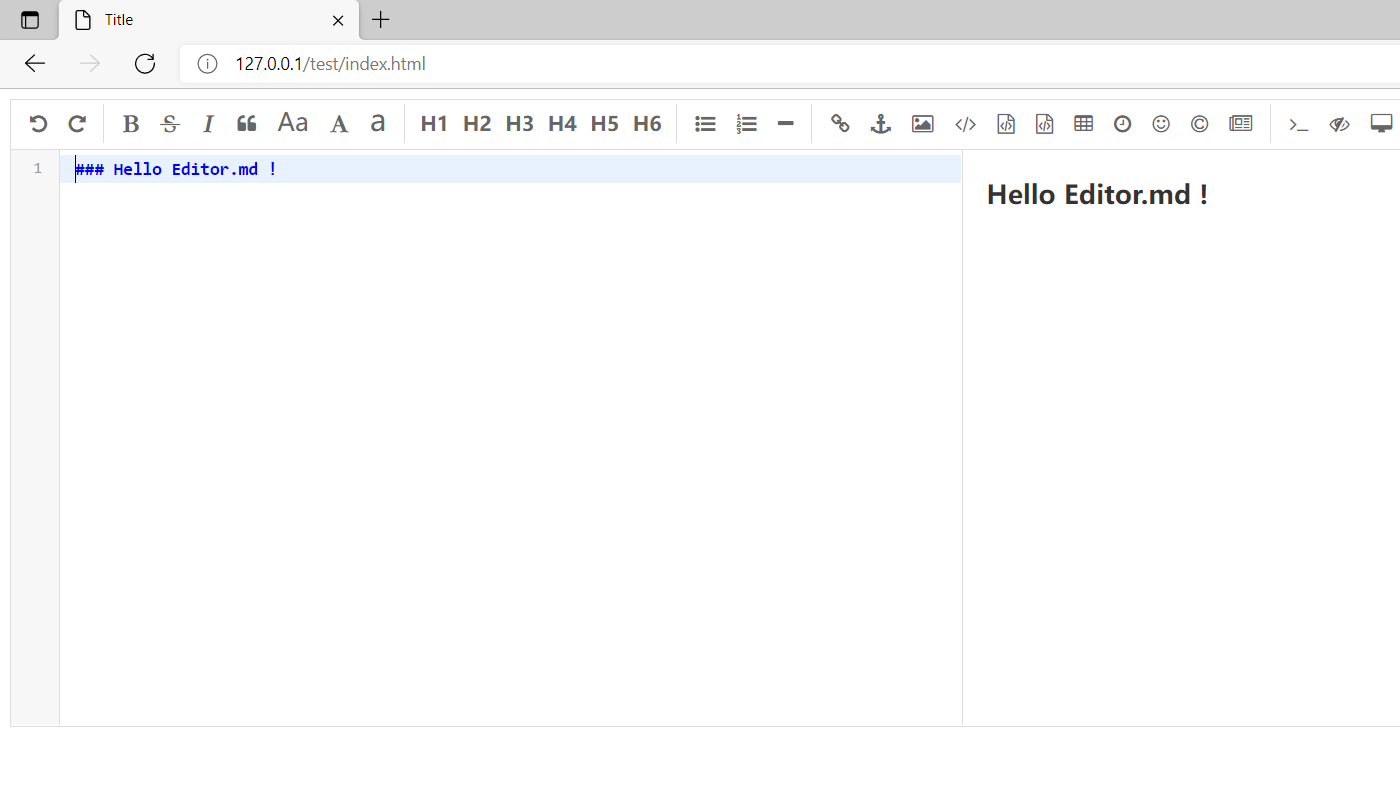Go back in browser history

(35, 64)
